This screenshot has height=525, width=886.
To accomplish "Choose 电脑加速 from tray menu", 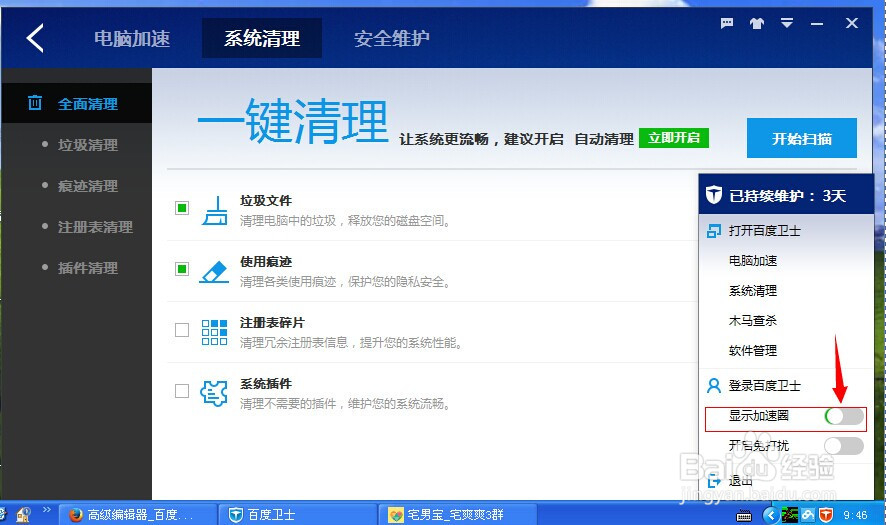I will pos(753,261).
